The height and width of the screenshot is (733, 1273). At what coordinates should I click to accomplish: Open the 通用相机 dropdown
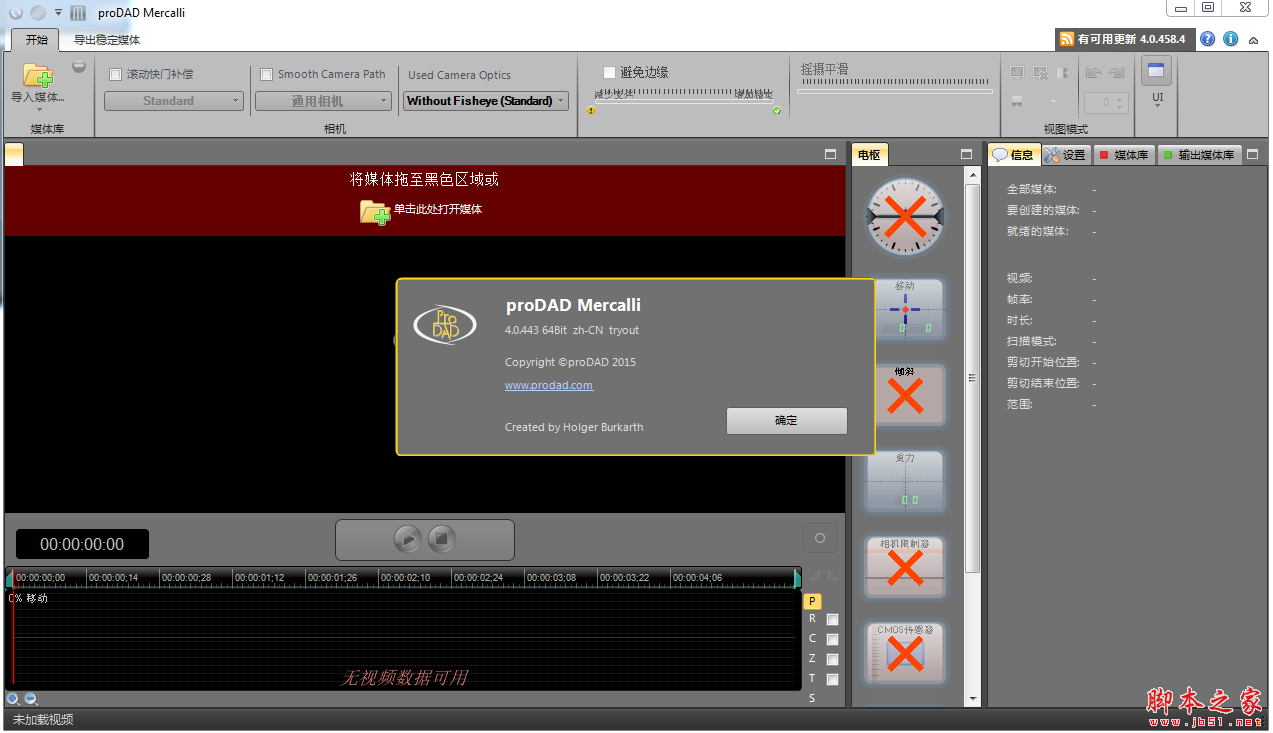[323, 101]
